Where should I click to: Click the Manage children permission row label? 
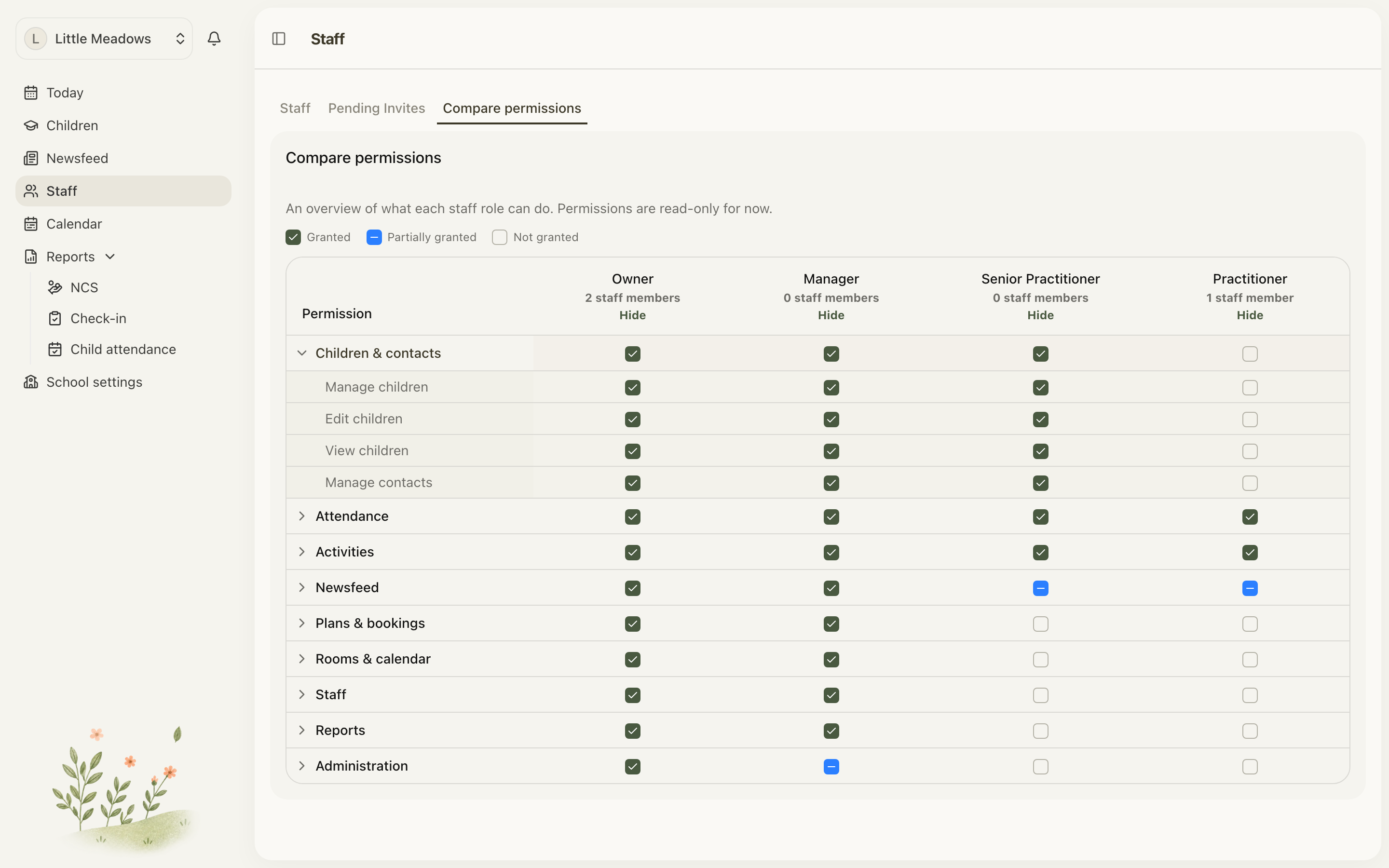(x=377, y=387)
